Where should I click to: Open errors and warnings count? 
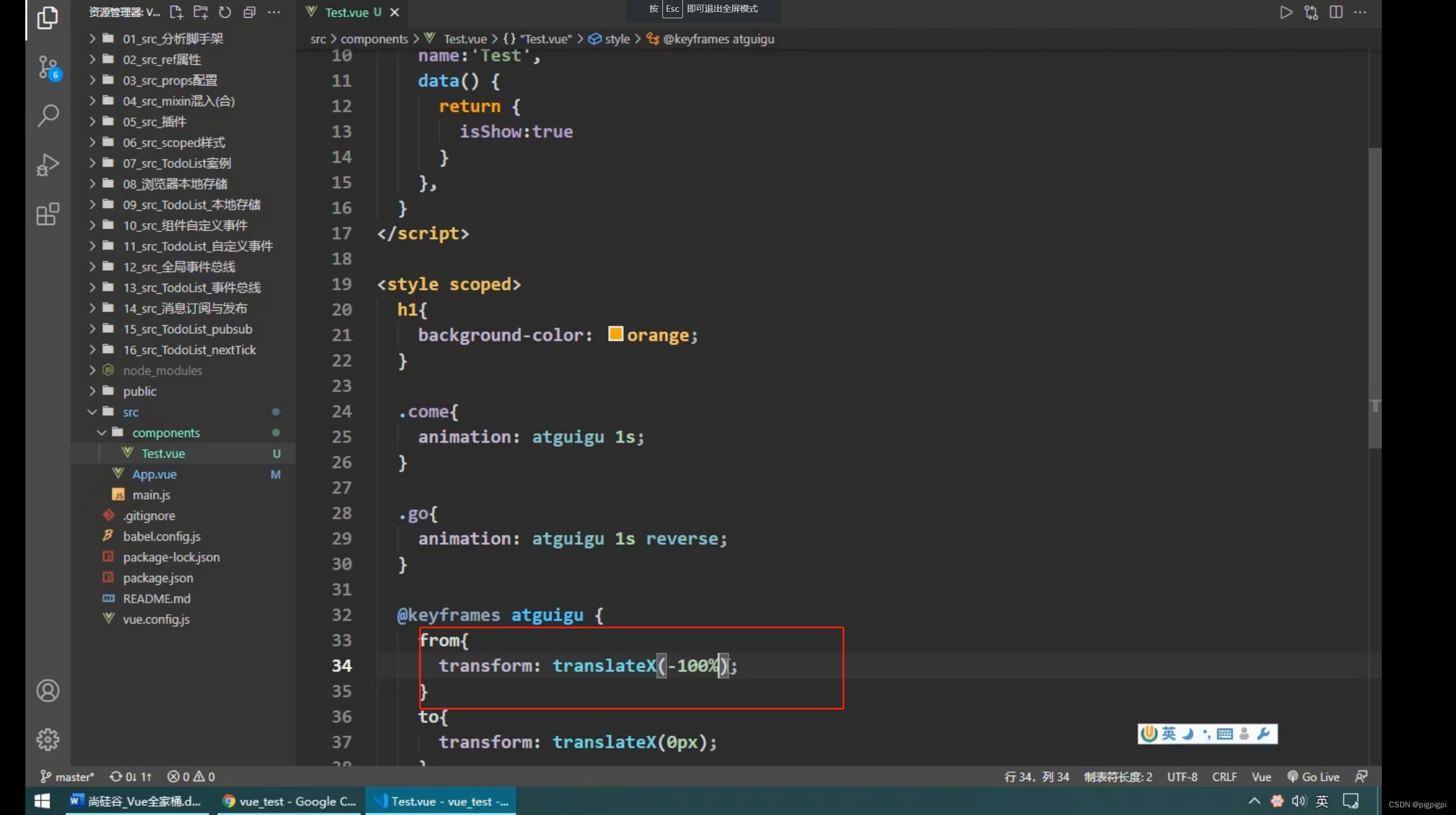[x=191, y=777]
